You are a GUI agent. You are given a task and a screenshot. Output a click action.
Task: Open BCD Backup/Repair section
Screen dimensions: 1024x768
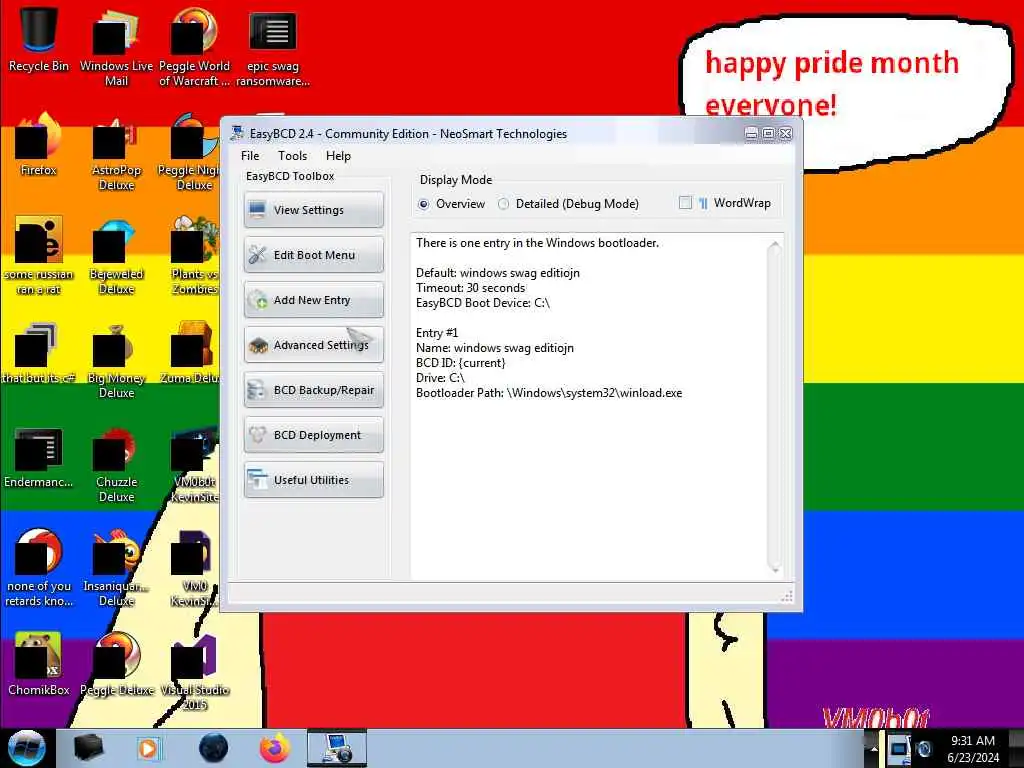[x=313, y=390]
